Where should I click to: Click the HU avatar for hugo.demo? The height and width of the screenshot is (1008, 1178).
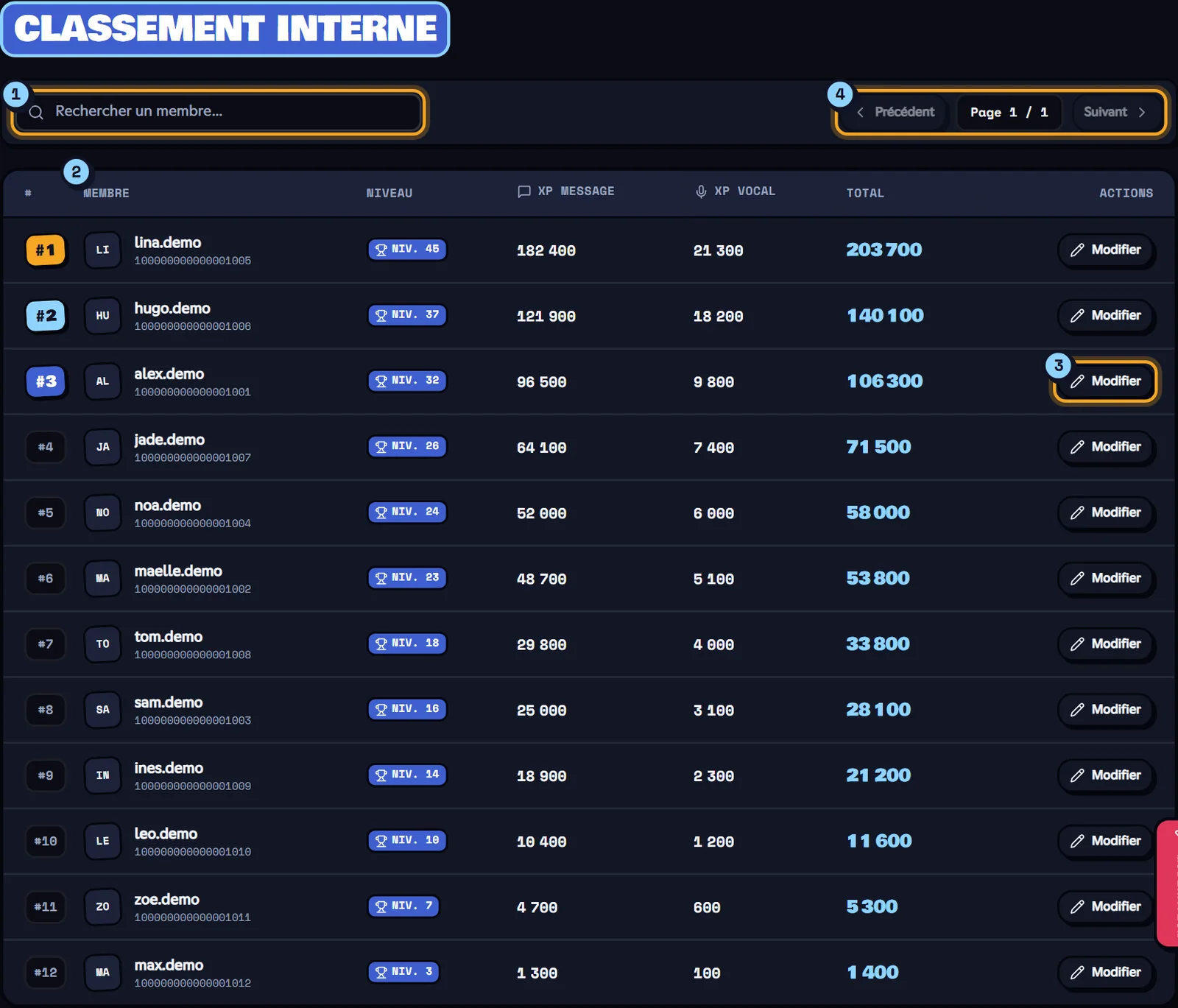102,316
